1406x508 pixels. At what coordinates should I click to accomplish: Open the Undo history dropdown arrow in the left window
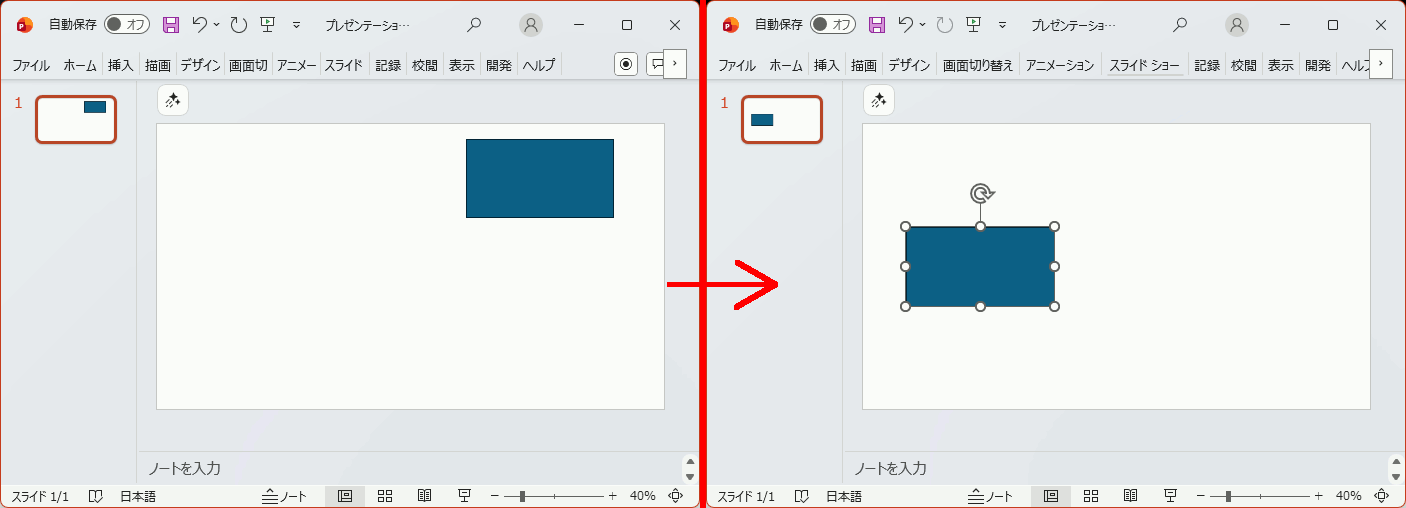[217, 25]
